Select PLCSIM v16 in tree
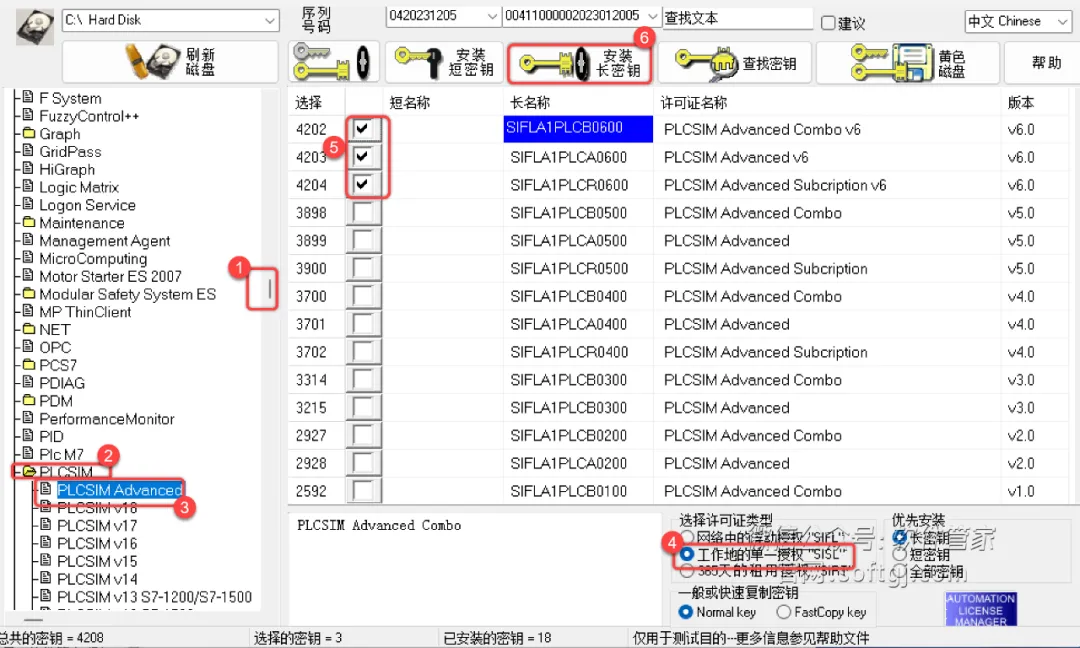Image resolution: width=1080 pixels, height=648 pixels. pyautogui.click(x=97, y=543)
